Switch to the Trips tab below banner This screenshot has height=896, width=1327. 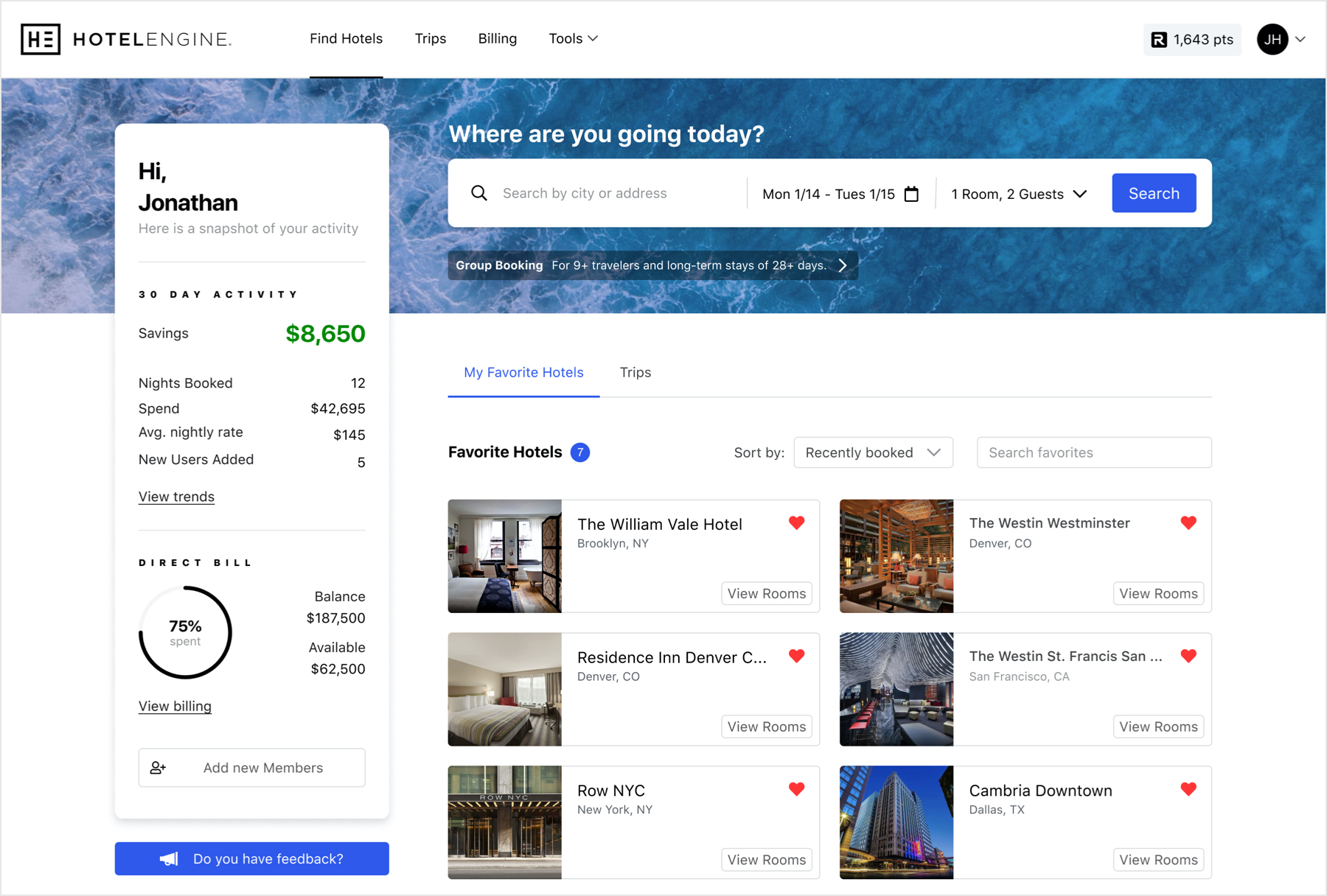tap(635, 372)
